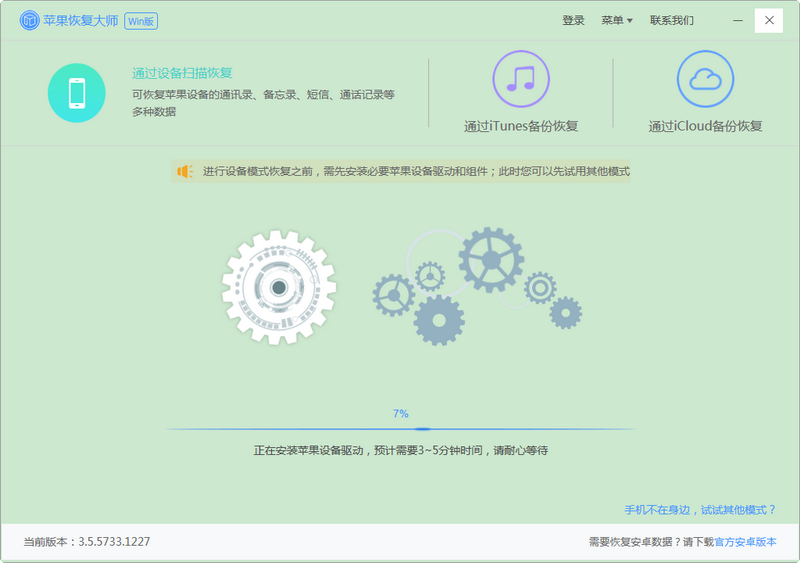
Task: Click the 当前版本：3.5.5733.1227 version text
Action: coord(87,542)
